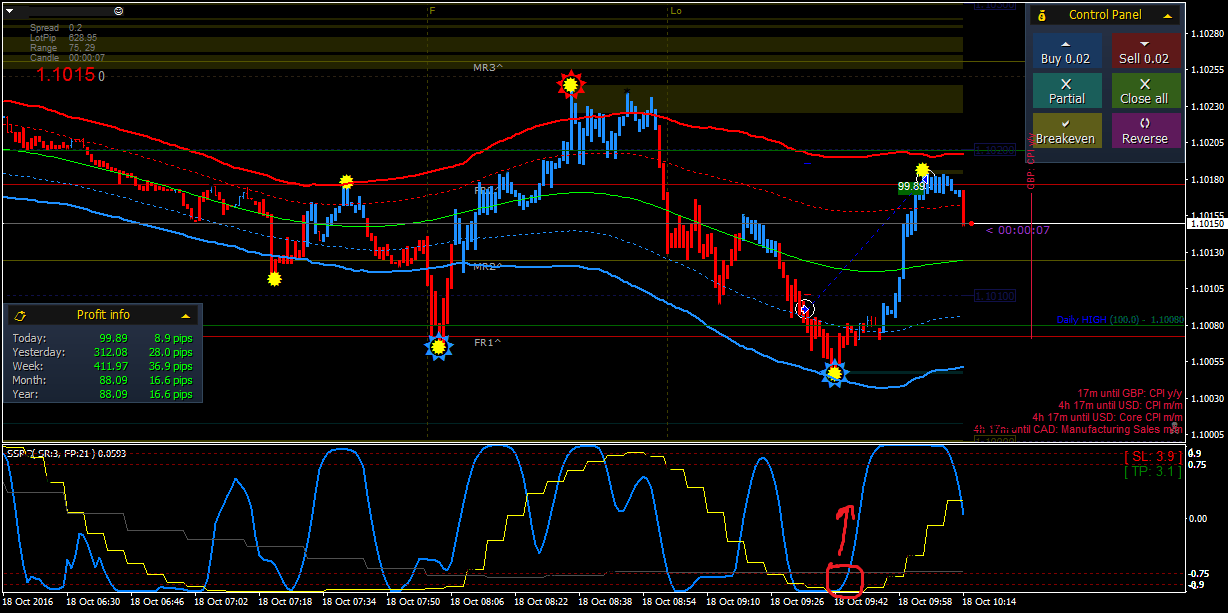
Task: Click the Week profit row
Action: click(102, 366)
